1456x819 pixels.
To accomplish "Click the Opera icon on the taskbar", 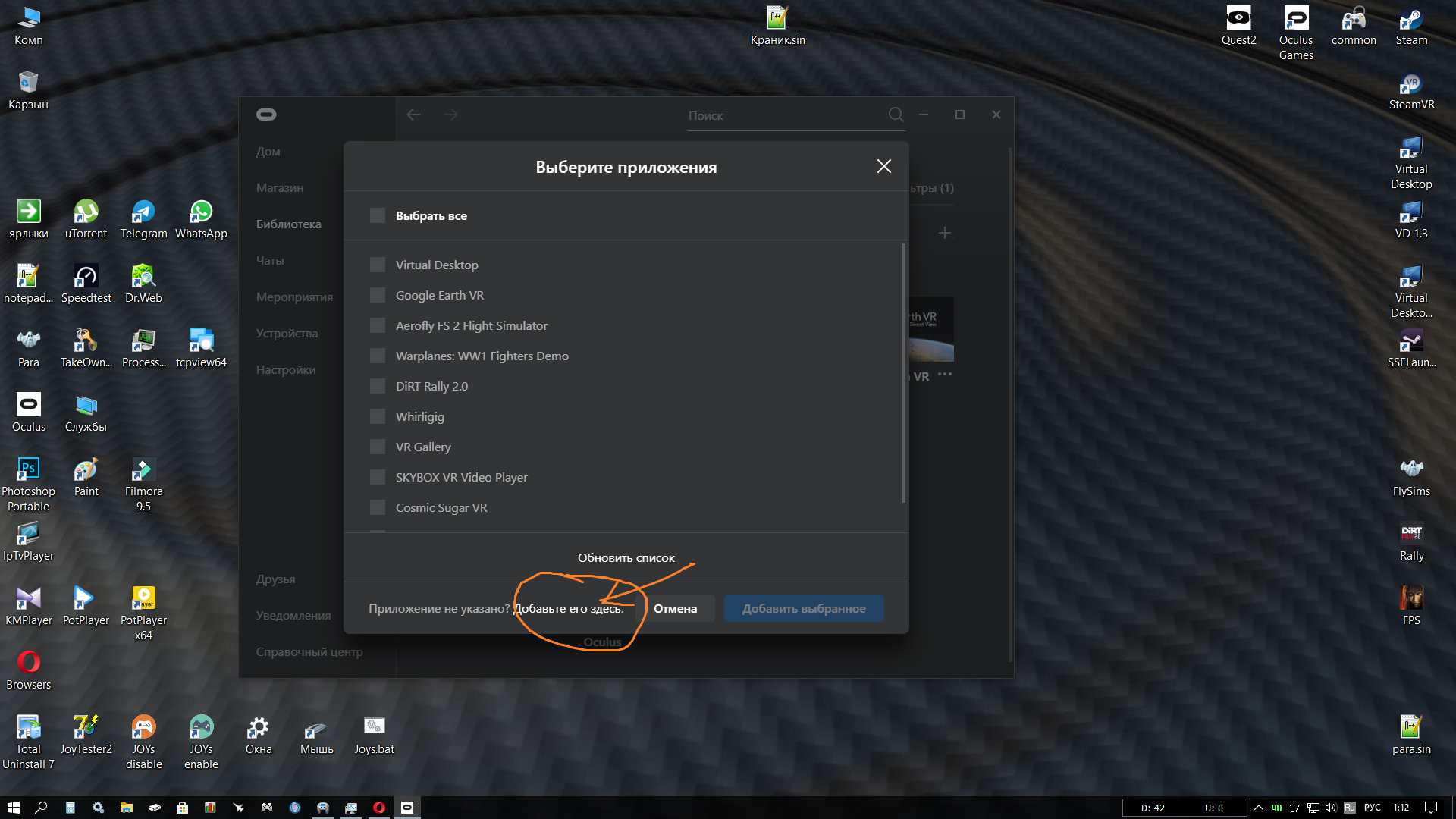I will coord(379,808).
